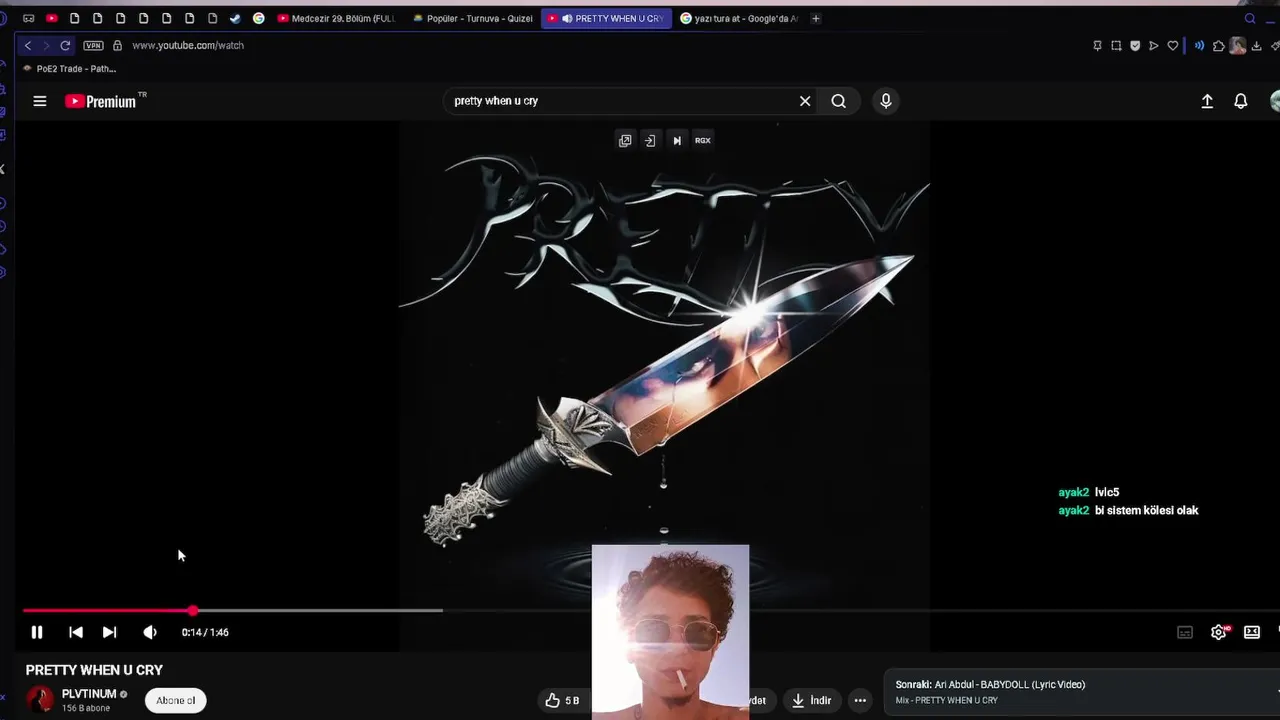Screen dimensions: 1280x720
Task: Open the ad blocker shield icon
Action: (1135, 45)
